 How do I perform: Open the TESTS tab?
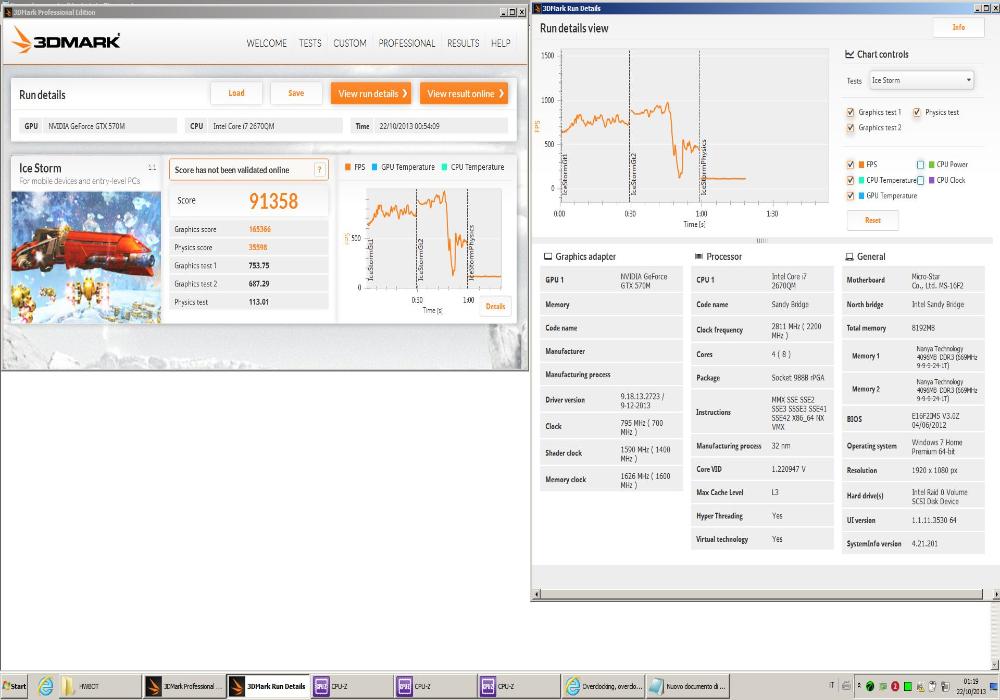point(310,43)
